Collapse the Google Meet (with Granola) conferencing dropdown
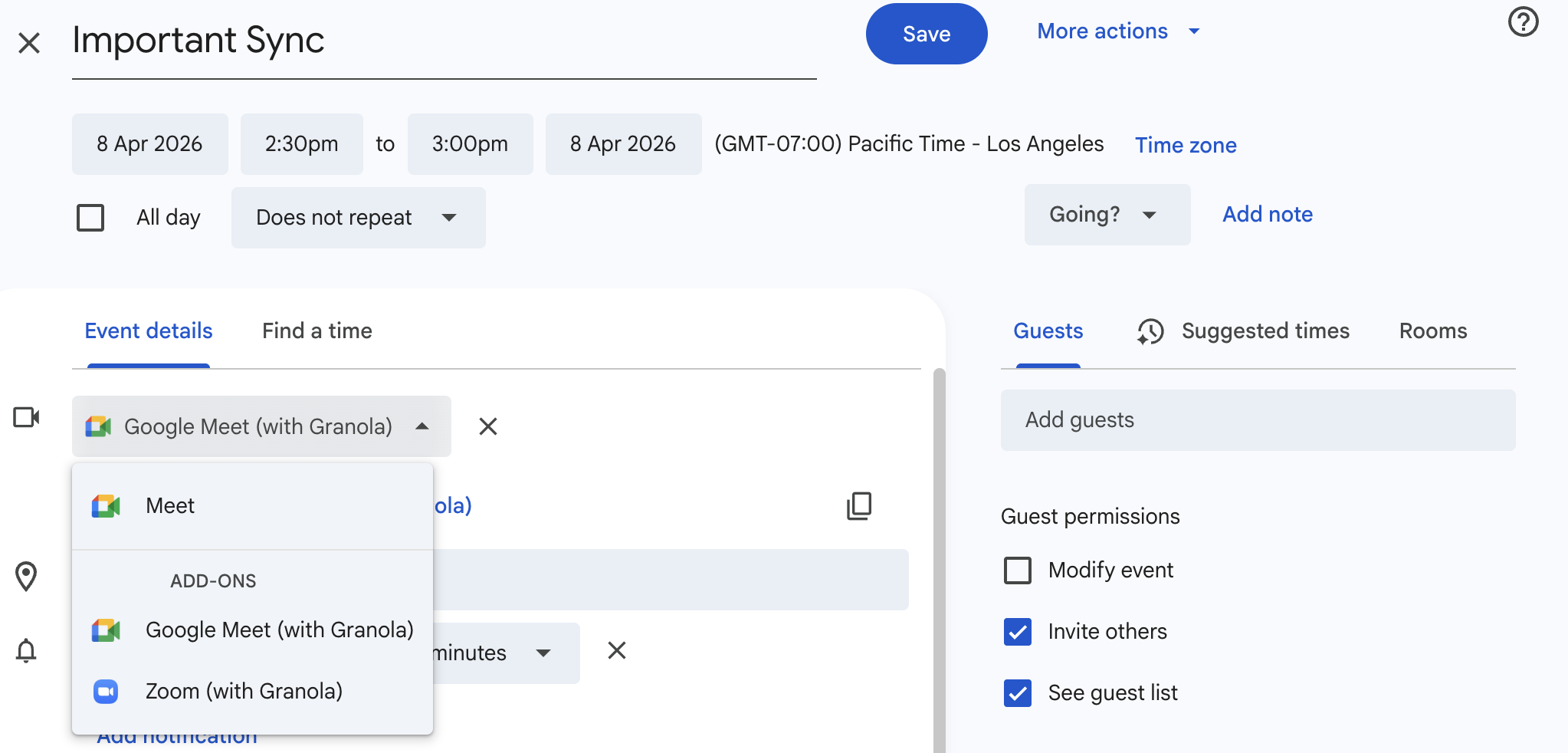Viewport: 1568px width, 753px height. pos(261,426)
